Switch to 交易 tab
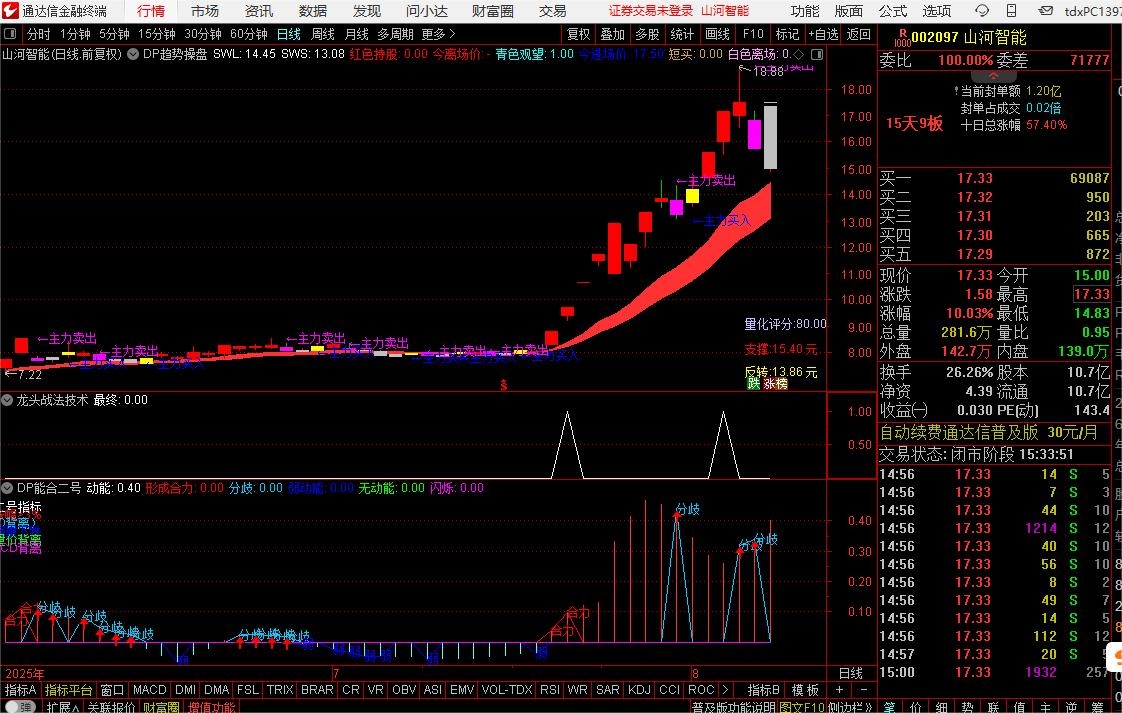 tap(552, 11)
